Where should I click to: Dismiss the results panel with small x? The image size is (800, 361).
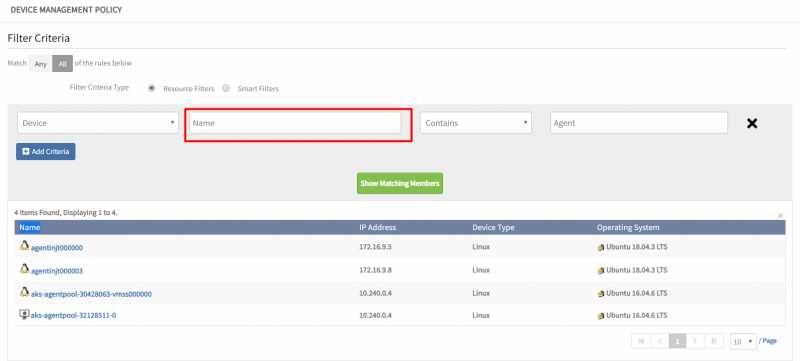click(x=780, y=216)
